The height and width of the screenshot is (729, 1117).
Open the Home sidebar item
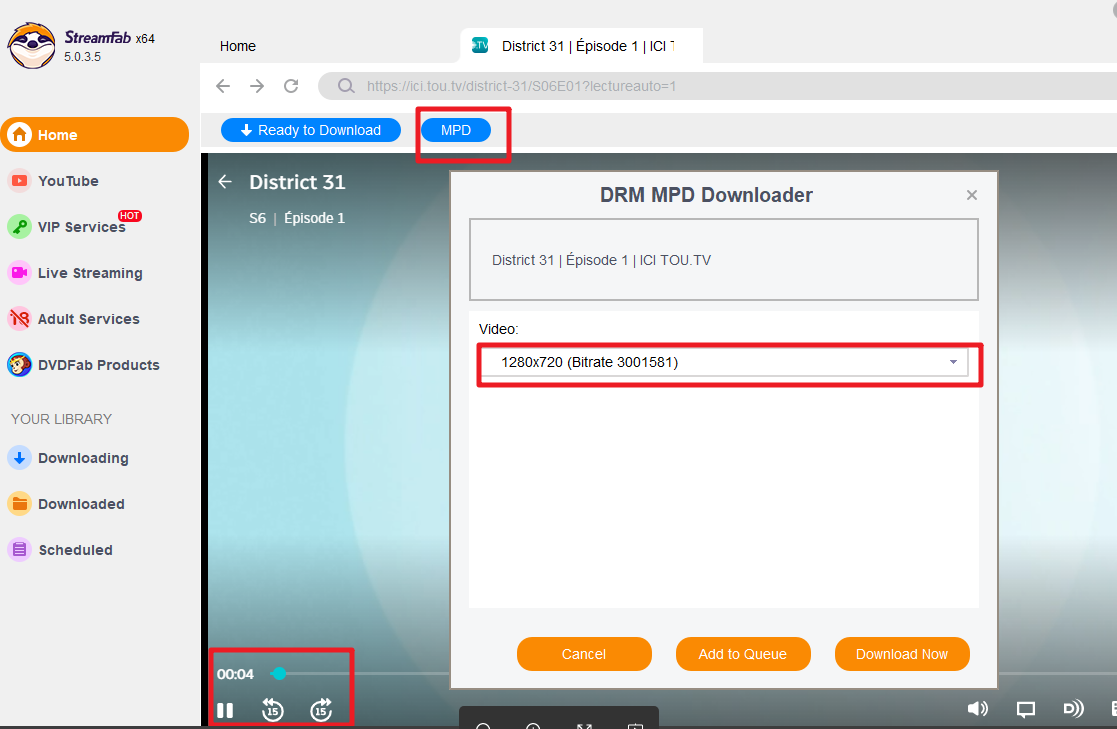pos(95,135)
